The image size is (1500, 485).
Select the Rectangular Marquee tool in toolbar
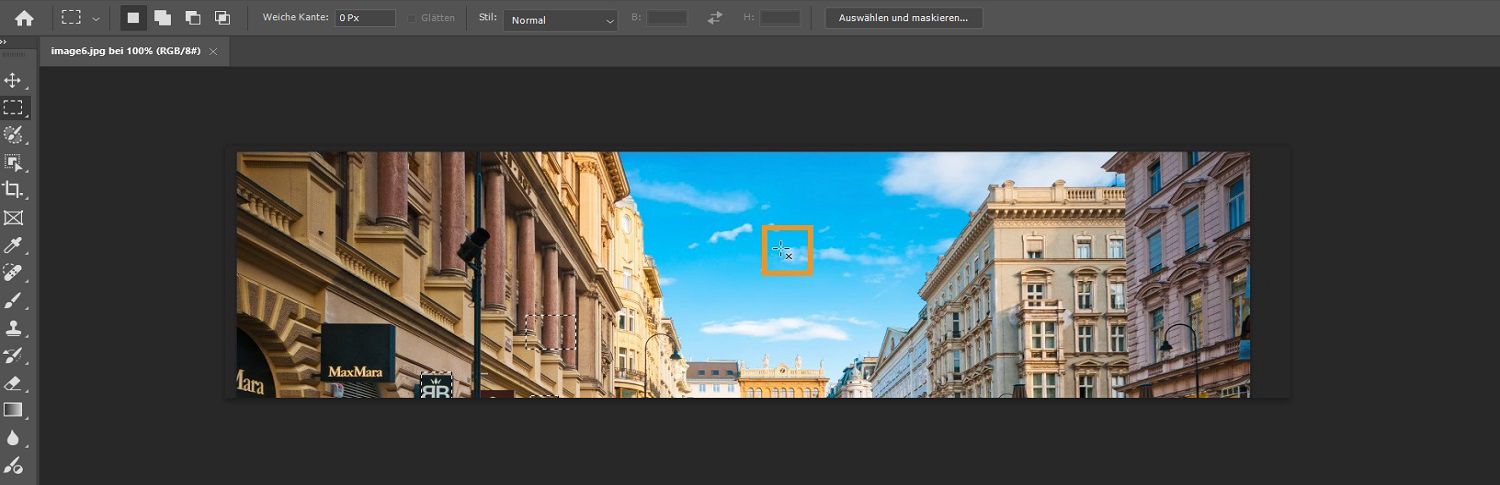13,107
